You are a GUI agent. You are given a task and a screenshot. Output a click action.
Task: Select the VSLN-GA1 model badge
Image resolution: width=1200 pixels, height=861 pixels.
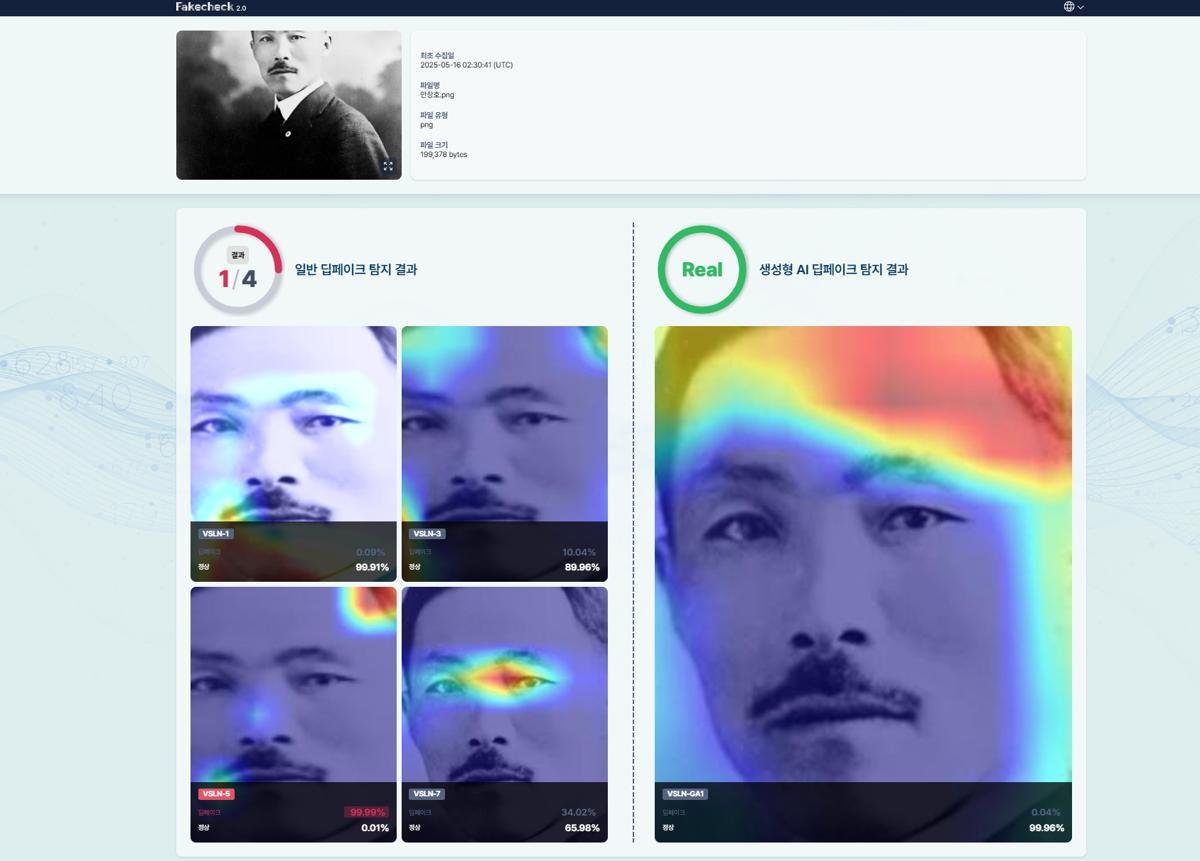pyautogui.click(x=686, y=794)
